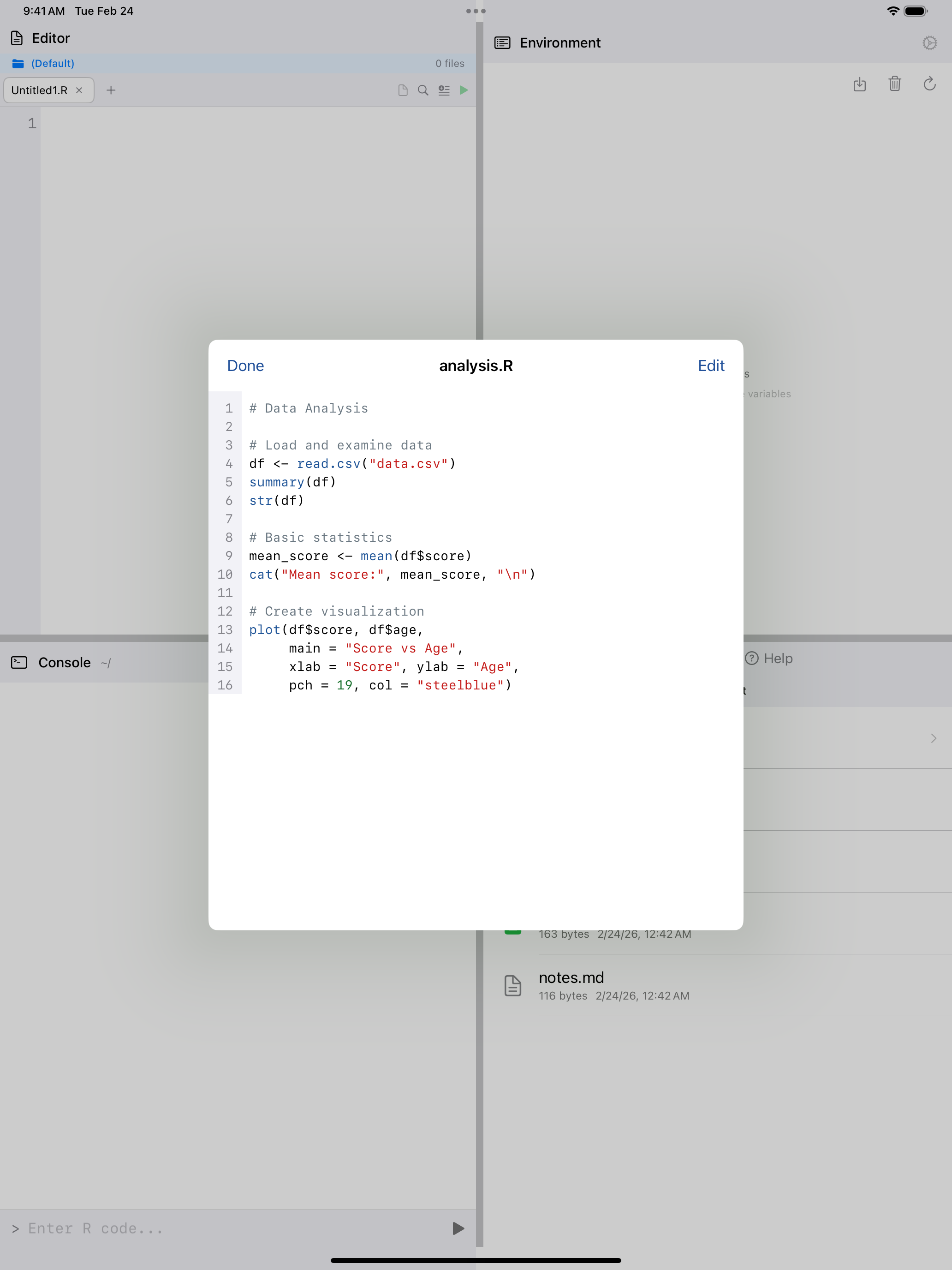Open search in the editor toolbar

point(423,90)
